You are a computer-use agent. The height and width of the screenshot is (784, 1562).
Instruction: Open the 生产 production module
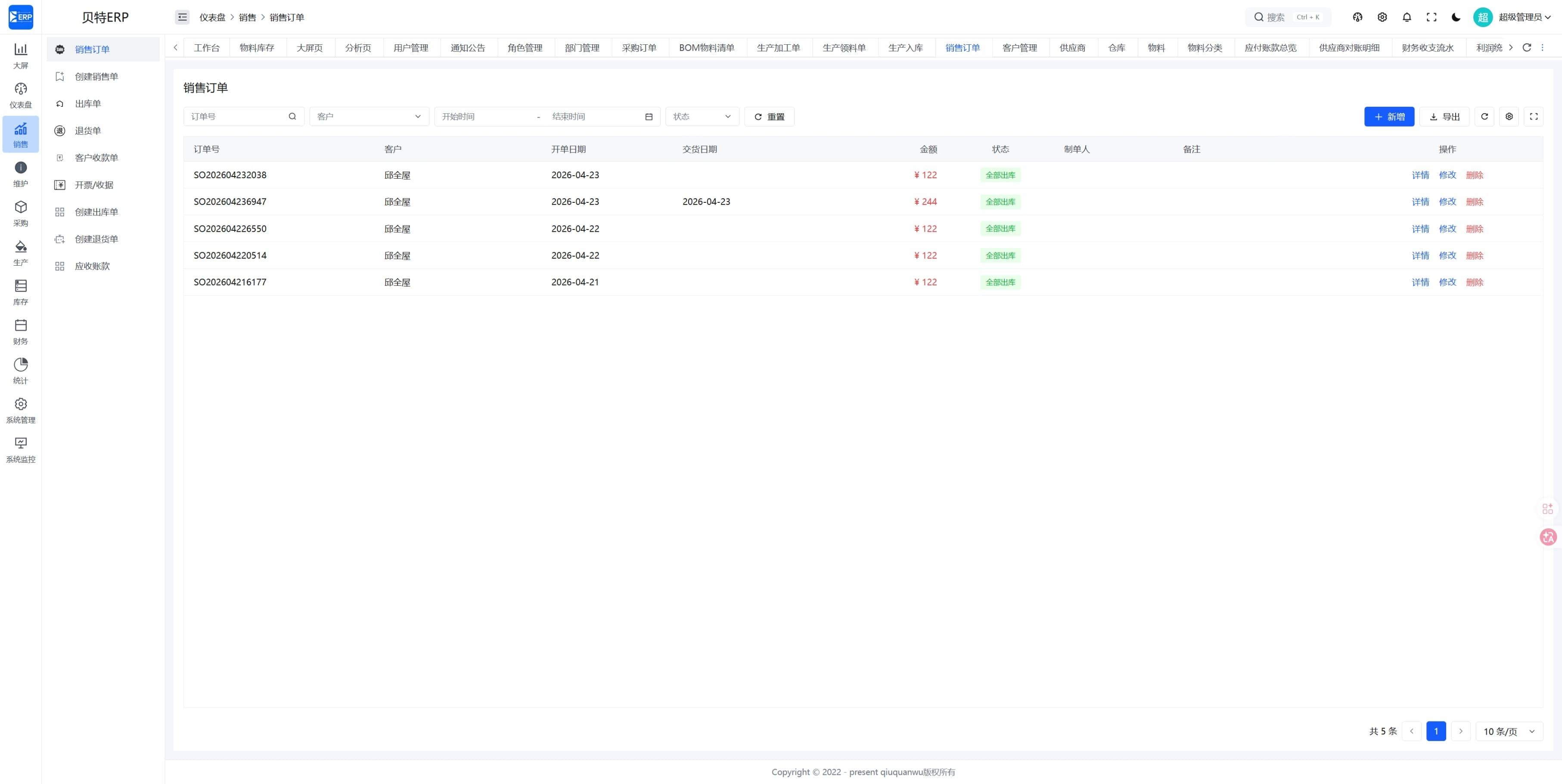(x=21, y=252)
